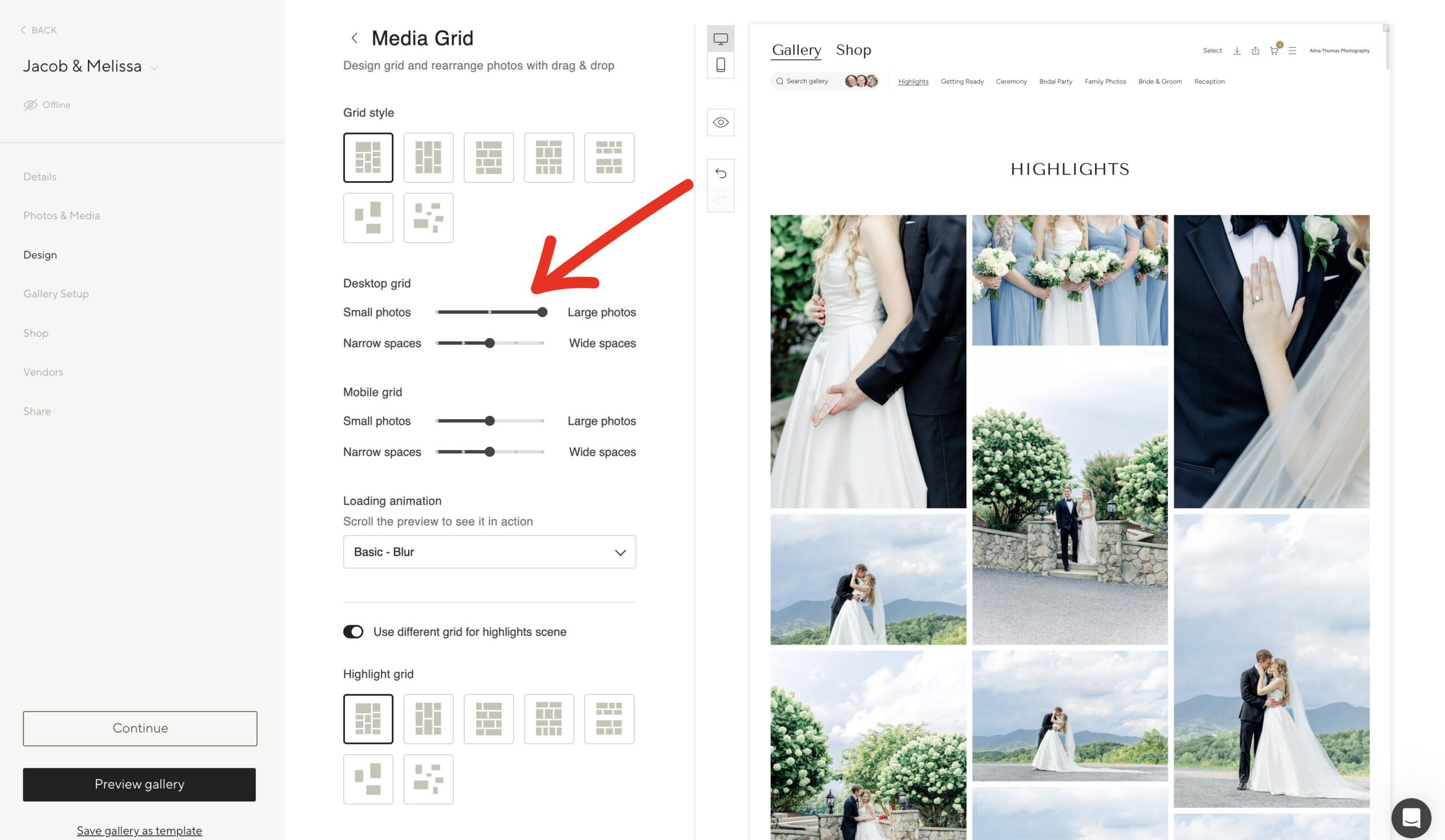The width and height of the screenshot is (1445, 840).
Task: Click the redo arrow icon
Action: coord(721,199)
